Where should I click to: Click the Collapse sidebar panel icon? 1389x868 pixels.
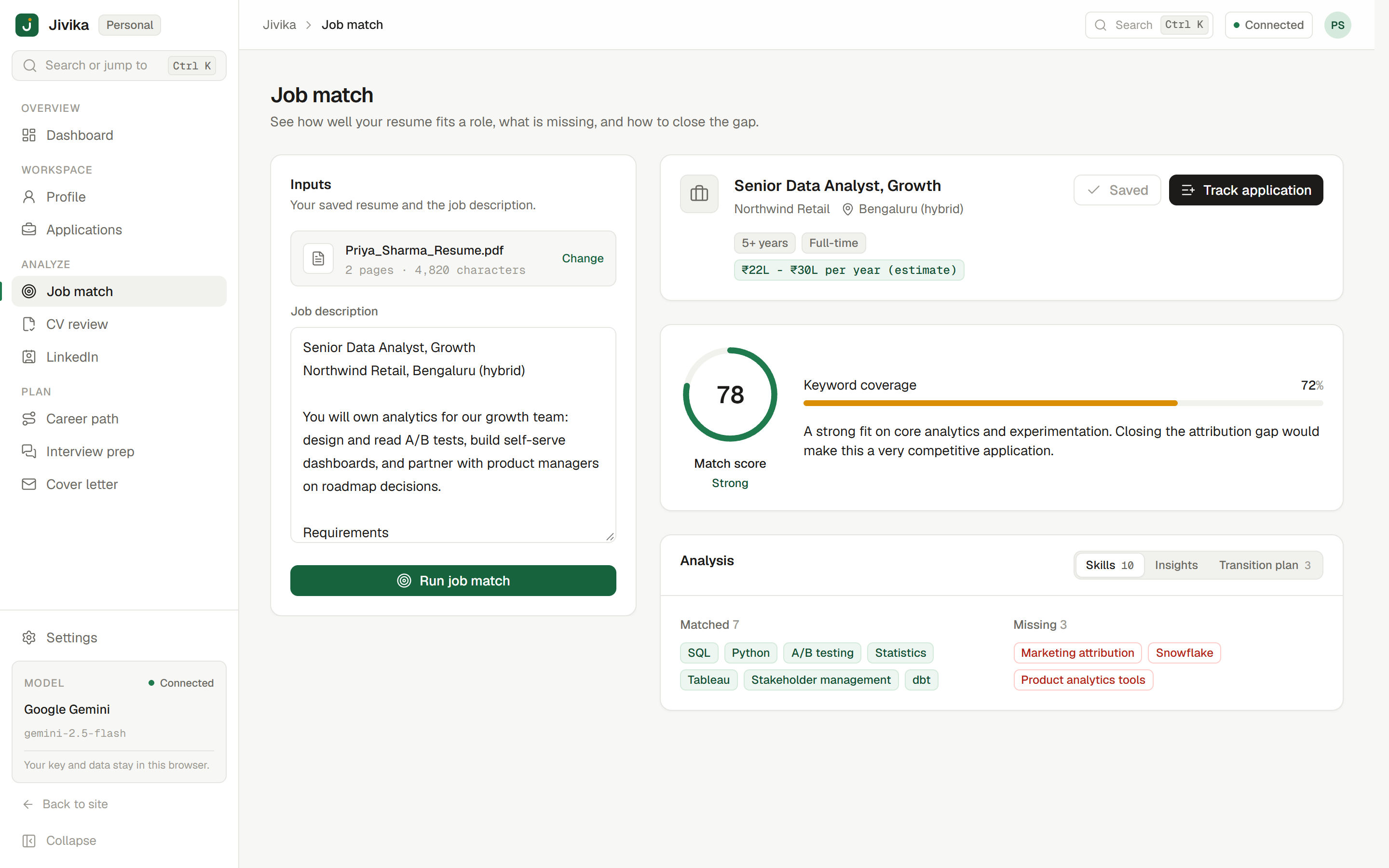tap(29, 841)
